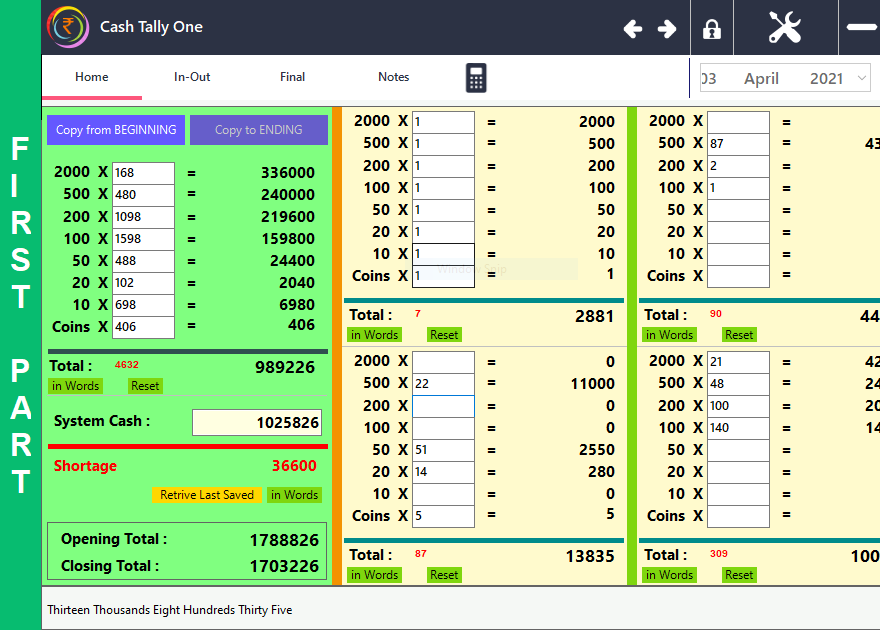
Task: Click the 500 field showing 48
Action: coord(738,384)
